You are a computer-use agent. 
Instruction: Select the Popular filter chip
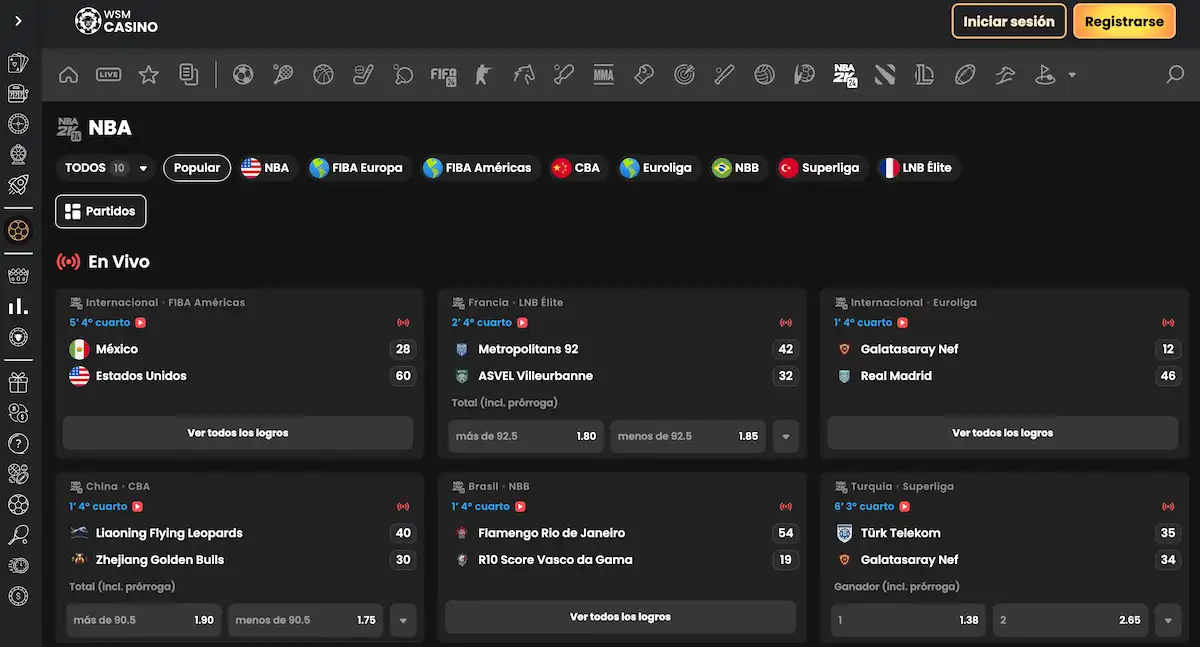197,168
